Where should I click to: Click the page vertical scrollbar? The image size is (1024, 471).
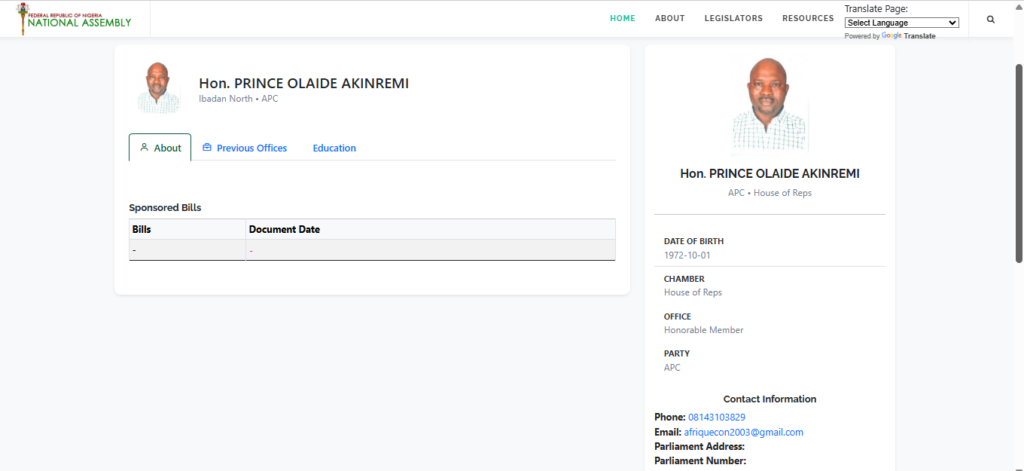coord(1019,160)
